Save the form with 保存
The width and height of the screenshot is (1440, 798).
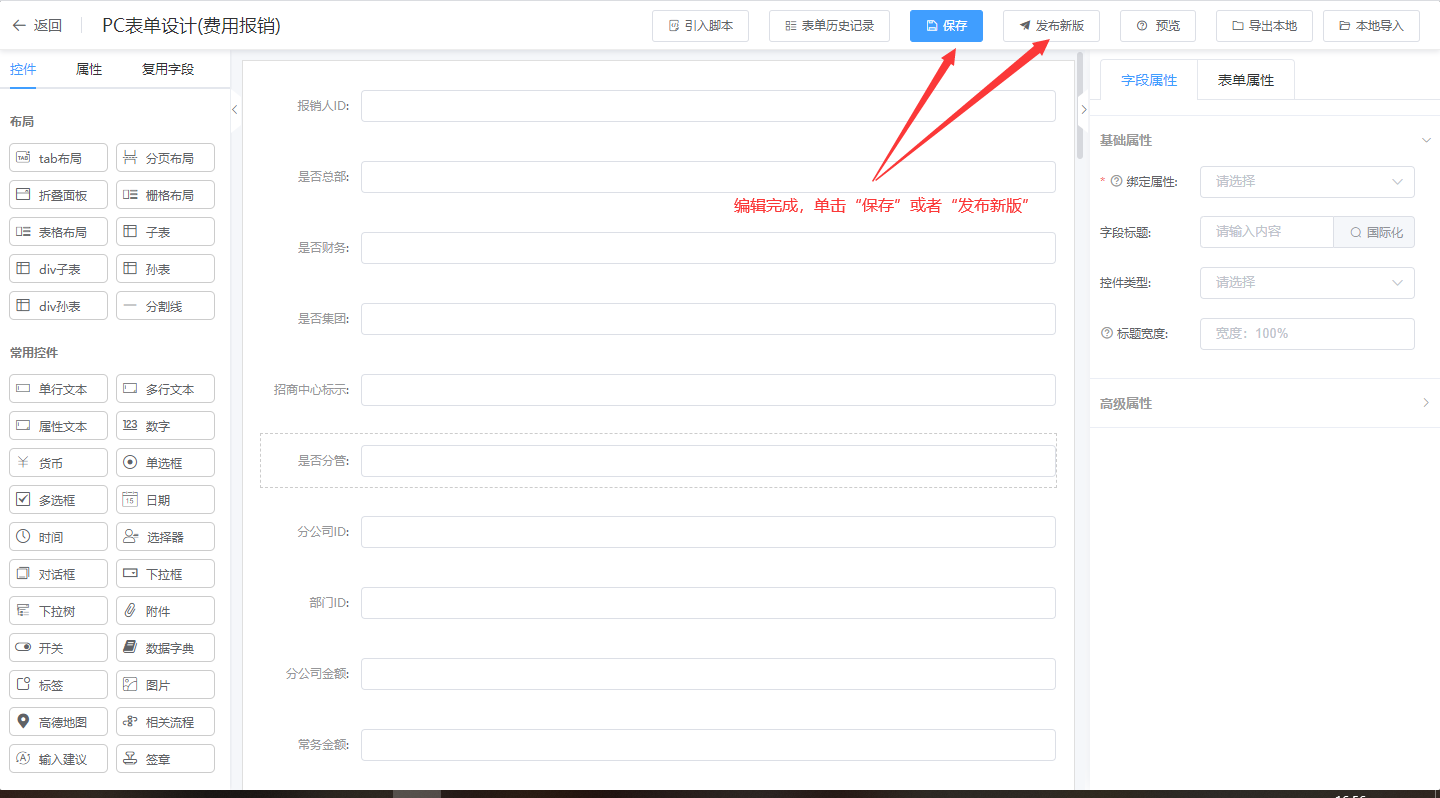coord(946,26)
